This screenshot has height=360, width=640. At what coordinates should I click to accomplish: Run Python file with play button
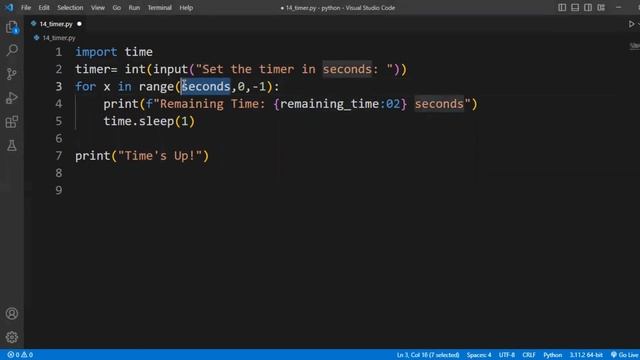(x=631, y=24)
